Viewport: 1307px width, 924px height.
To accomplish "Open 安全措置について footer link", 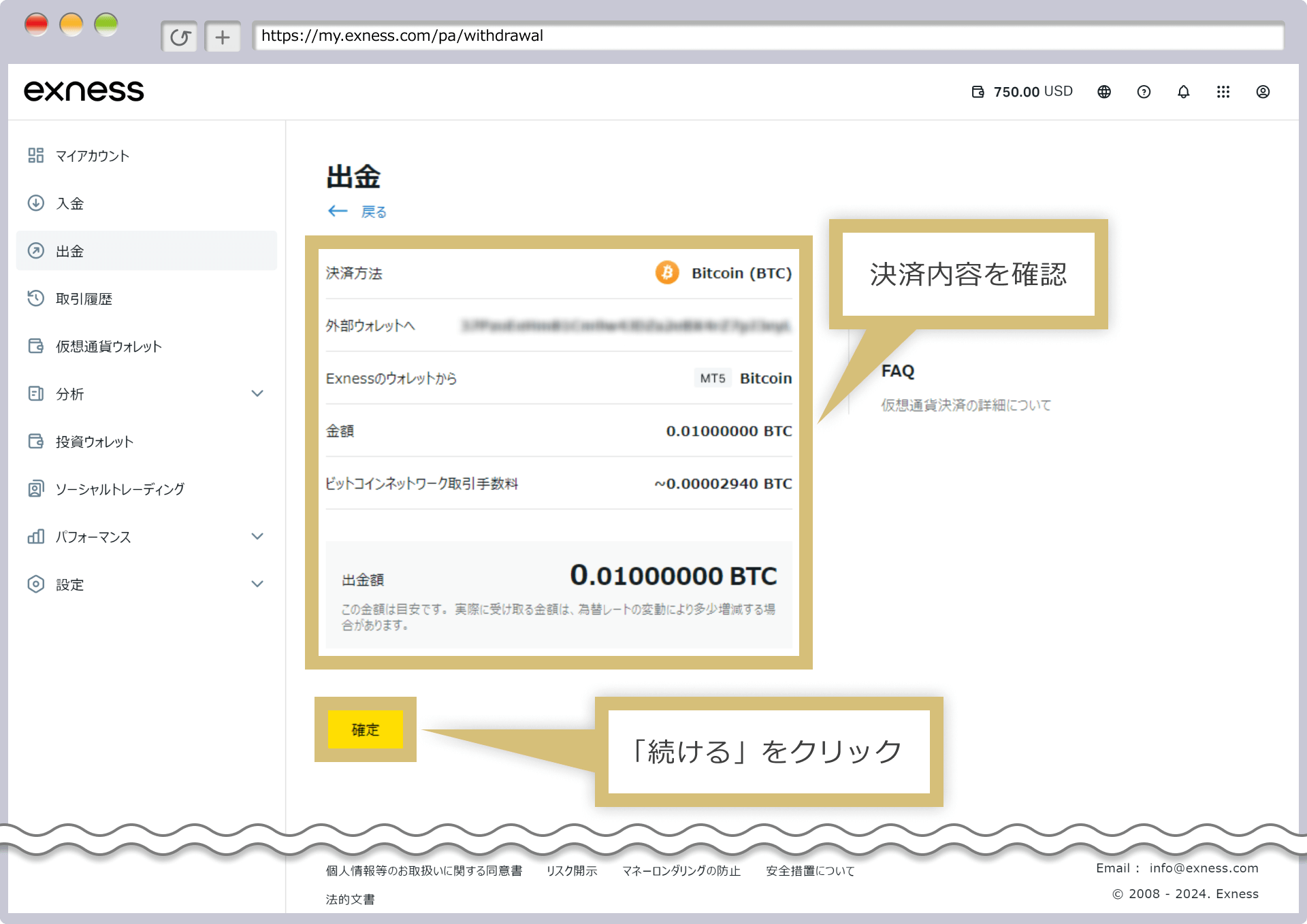I will 810,871.
